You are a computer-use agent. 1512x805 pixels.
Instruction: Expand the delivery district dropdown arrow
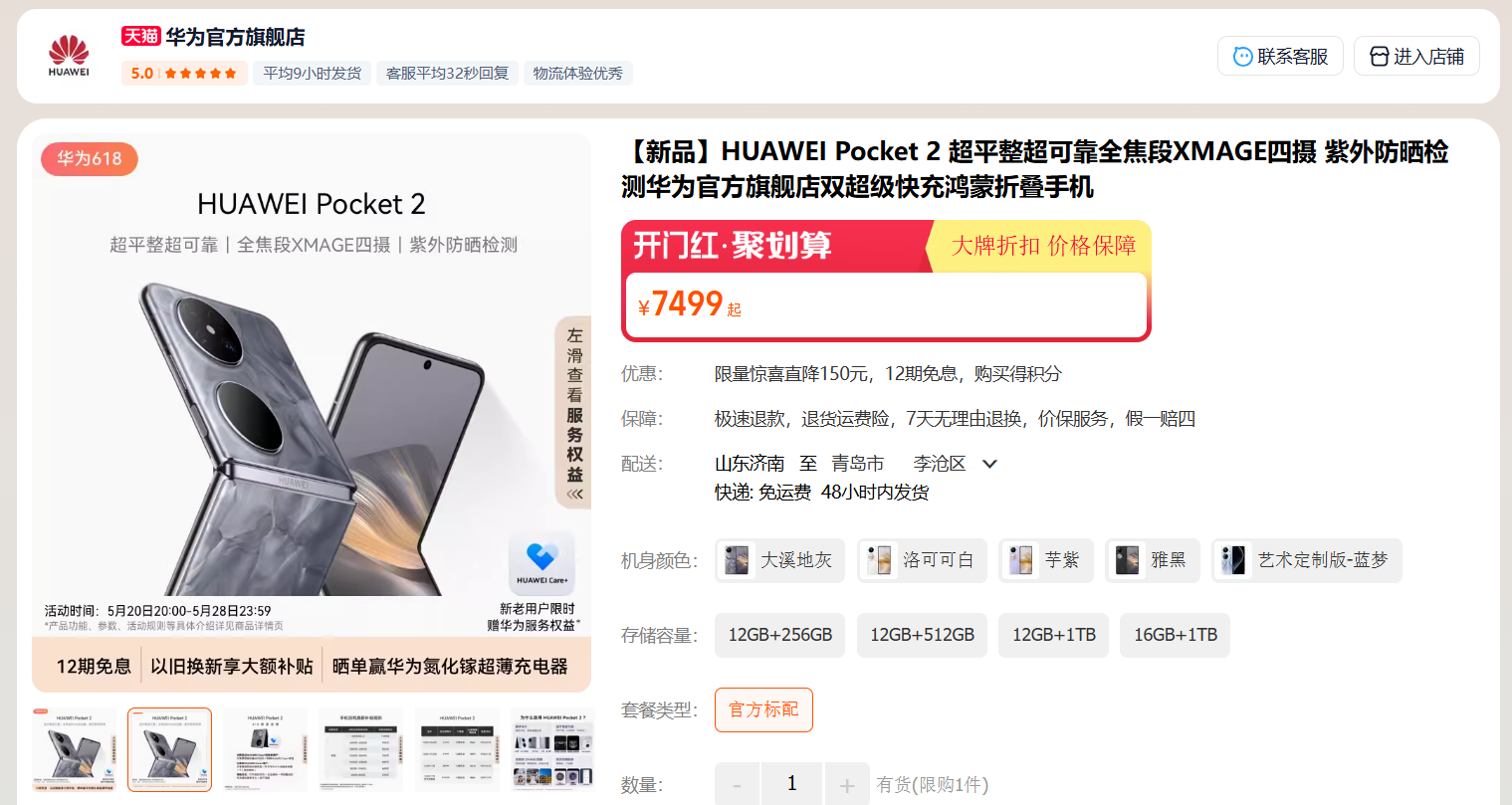(x=989, y=464)
